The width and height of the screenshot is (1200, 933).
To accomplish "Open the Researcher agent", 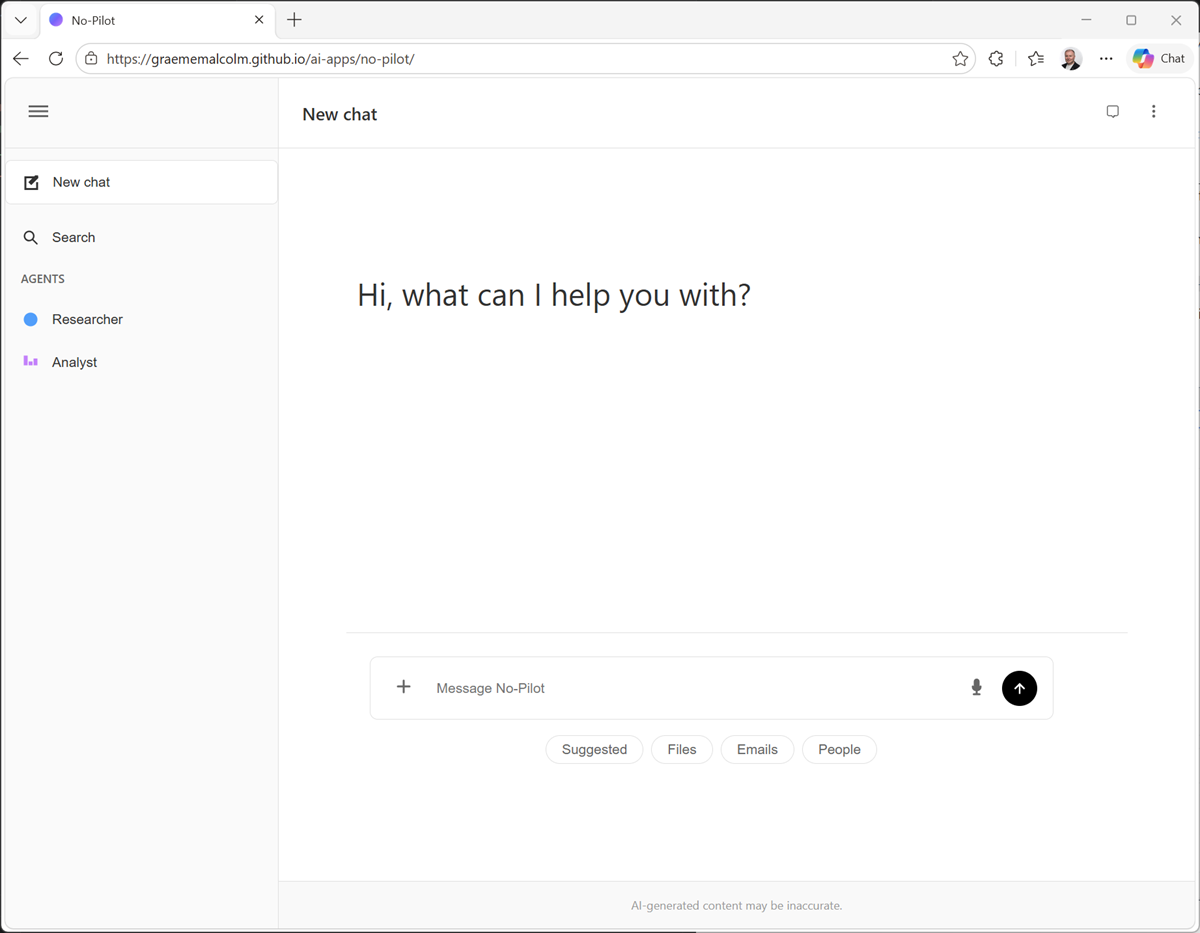I will coord(142,319).
